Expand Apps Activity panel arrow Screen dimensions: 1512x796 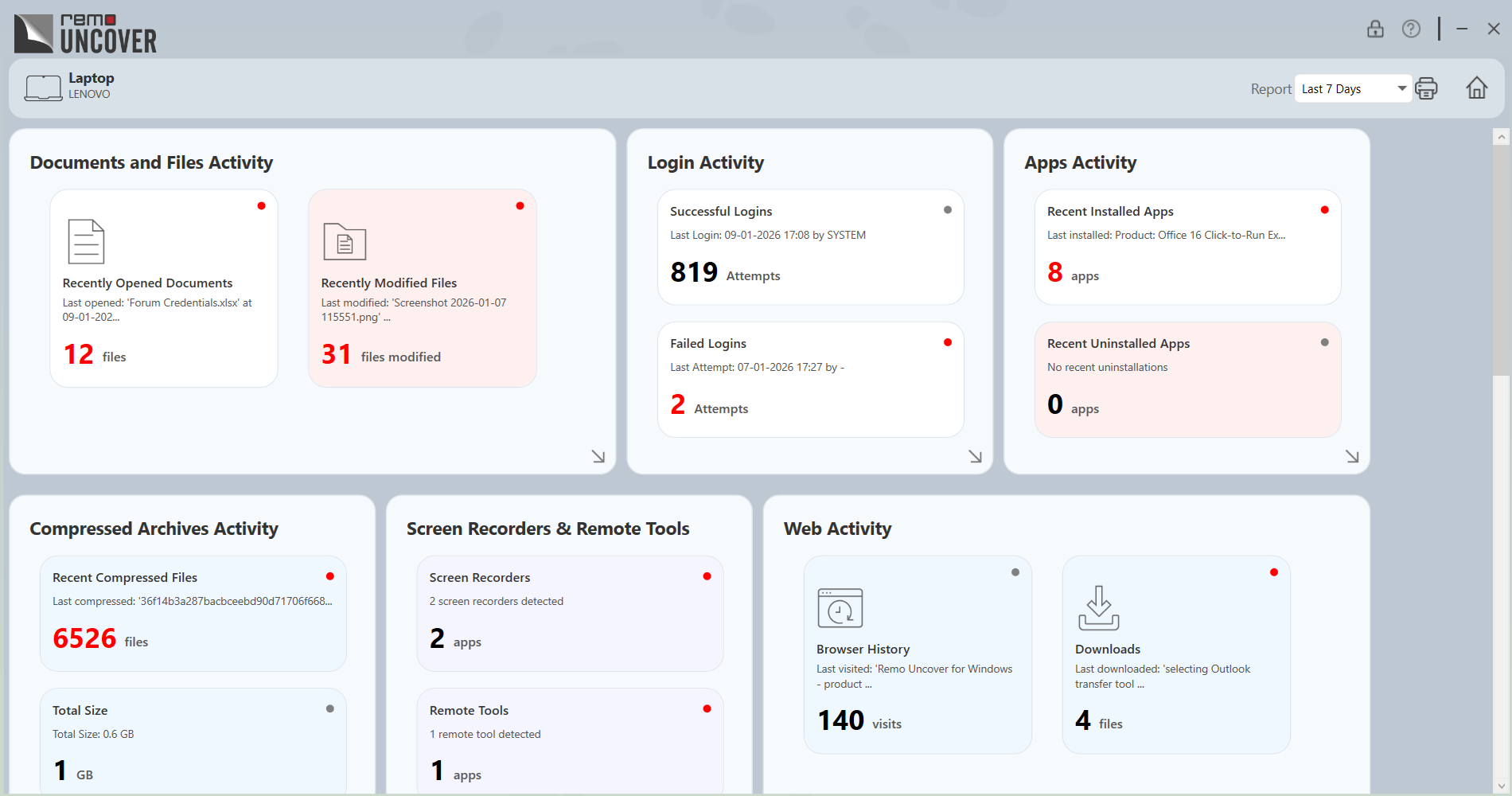point(1352,456)
